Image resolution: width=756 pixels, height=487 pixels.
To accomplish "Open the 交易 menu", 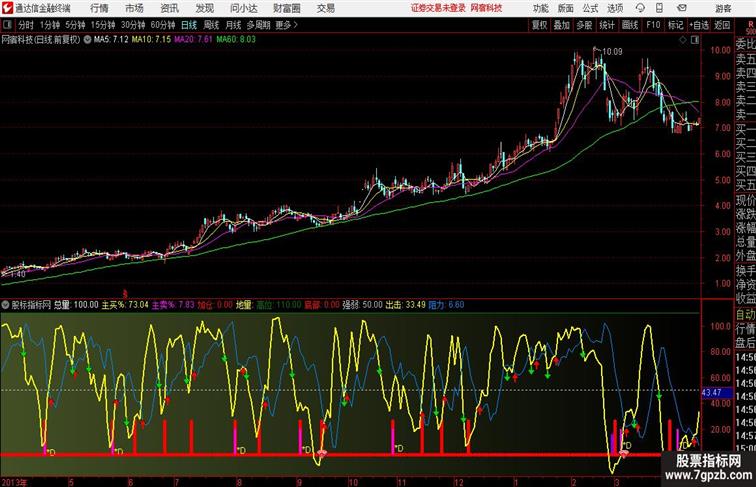I will [325, 8].
